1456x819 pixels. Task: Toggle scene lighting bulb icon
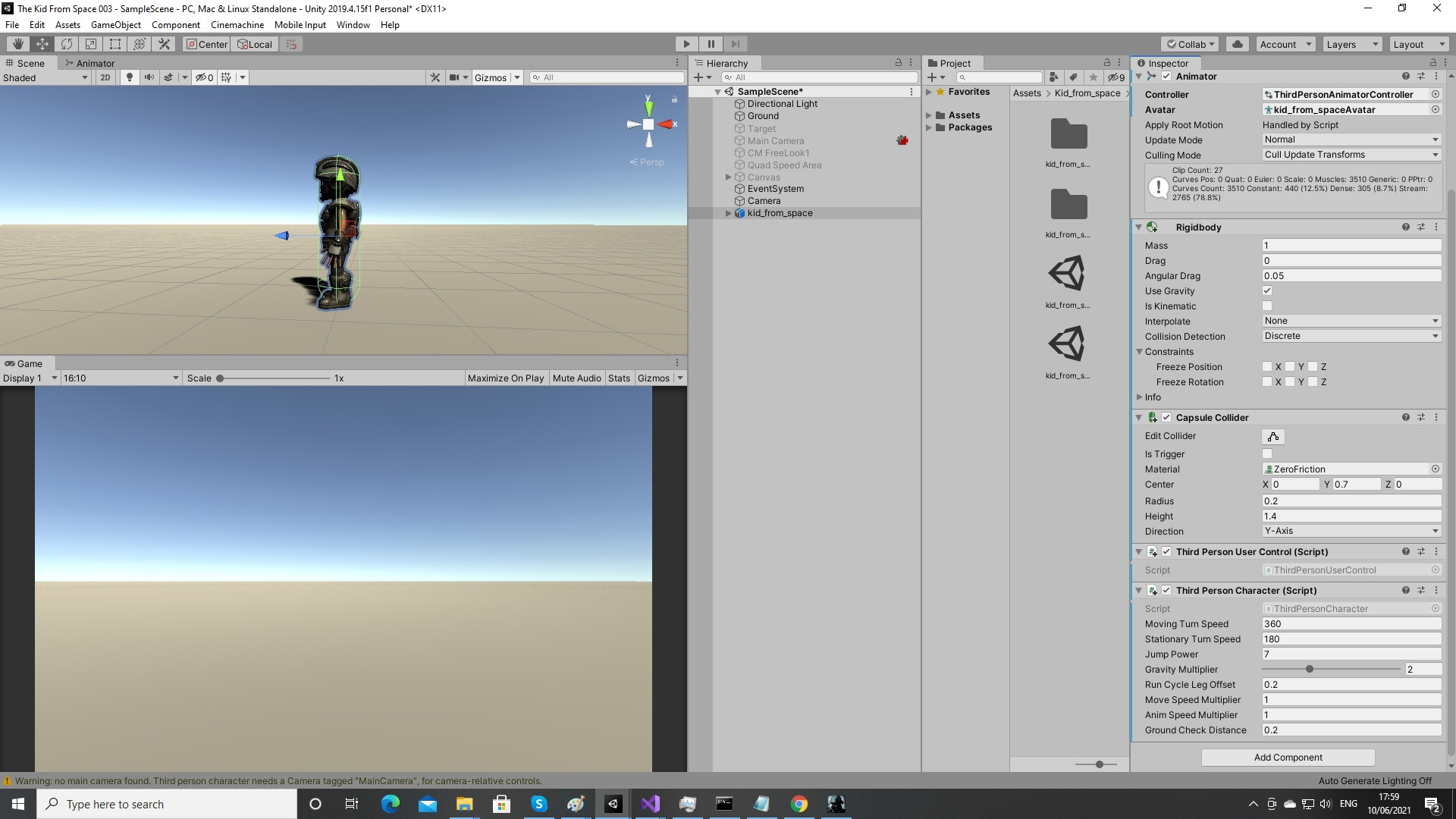[x=130, y=77]
